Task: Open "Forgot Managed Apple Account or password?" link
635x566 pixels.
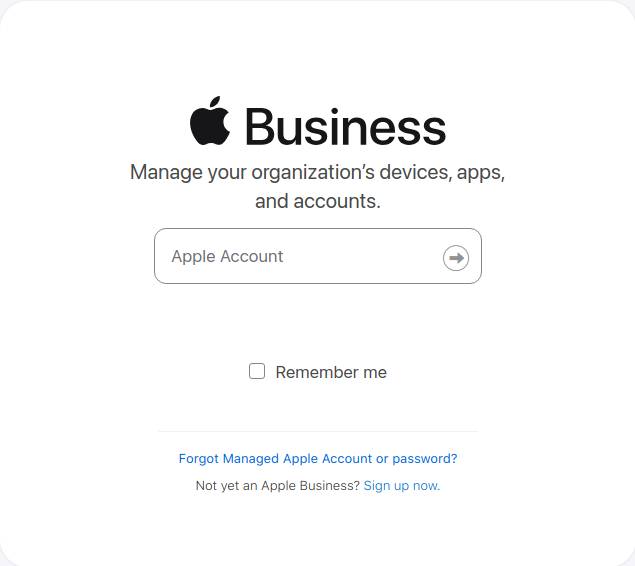Action: point(318,459)
